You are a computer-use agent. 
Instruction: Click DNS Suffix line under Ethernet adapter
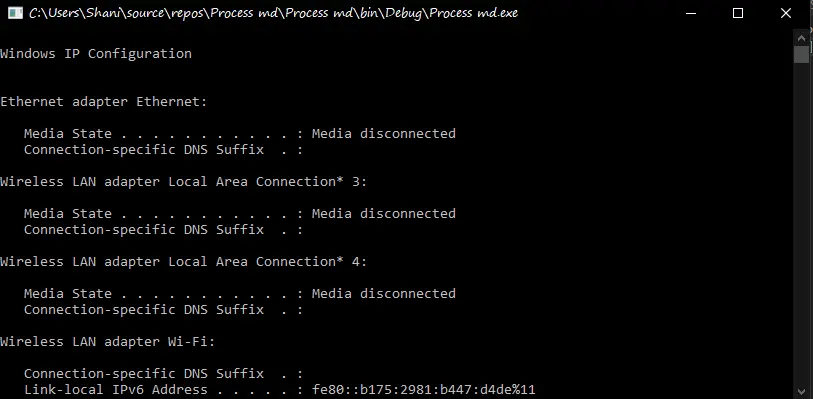pos(163,150)
